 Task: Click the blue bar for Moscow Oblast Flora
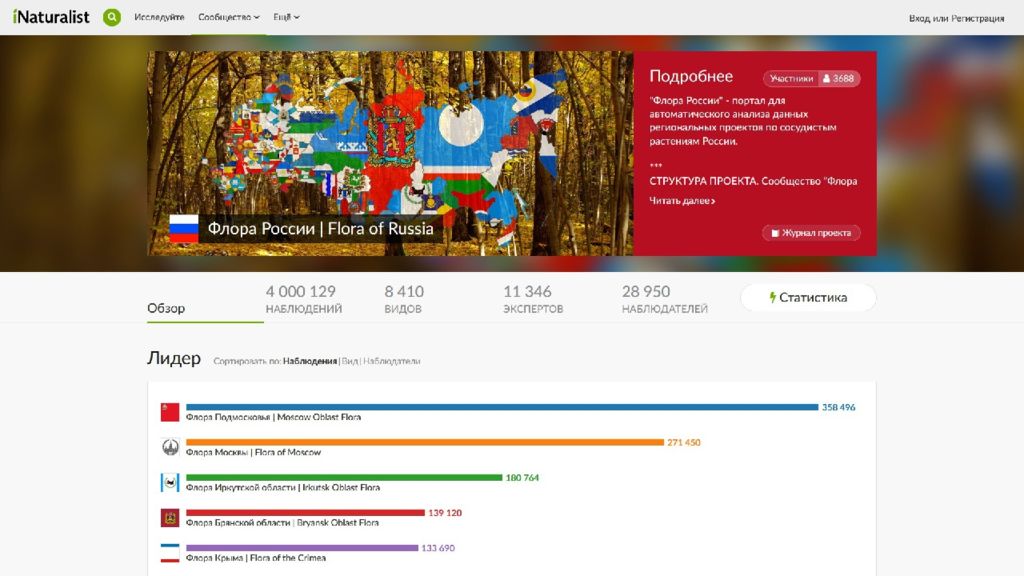point(502,407)
